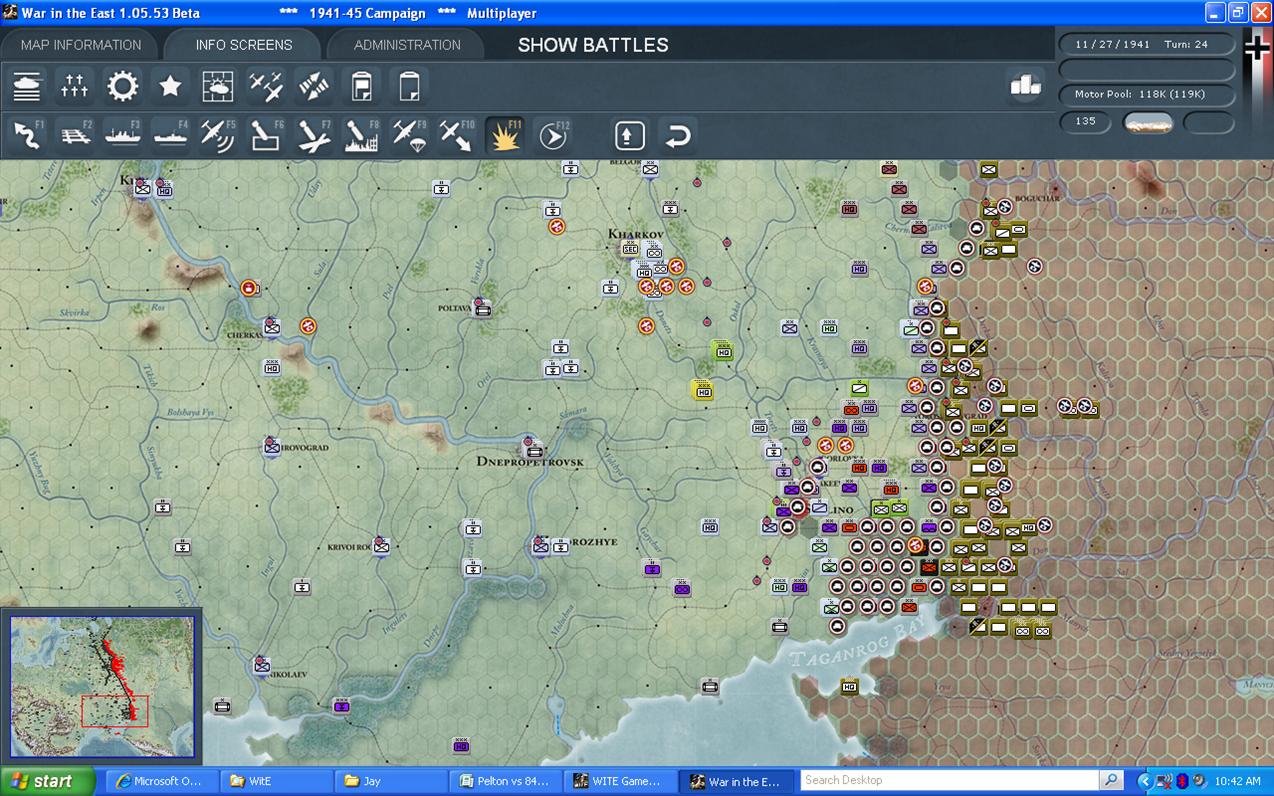This screenshot has height=796, width=1274.
Task: Switch to the Administration tab
Action: (407, 45)
